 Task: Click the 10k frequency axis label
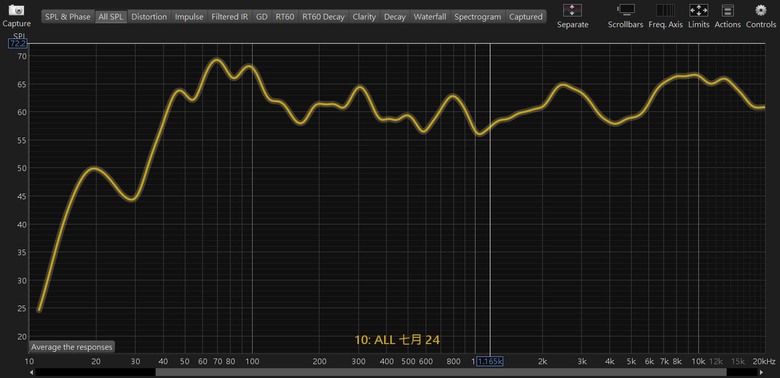(x=698, y=361)
